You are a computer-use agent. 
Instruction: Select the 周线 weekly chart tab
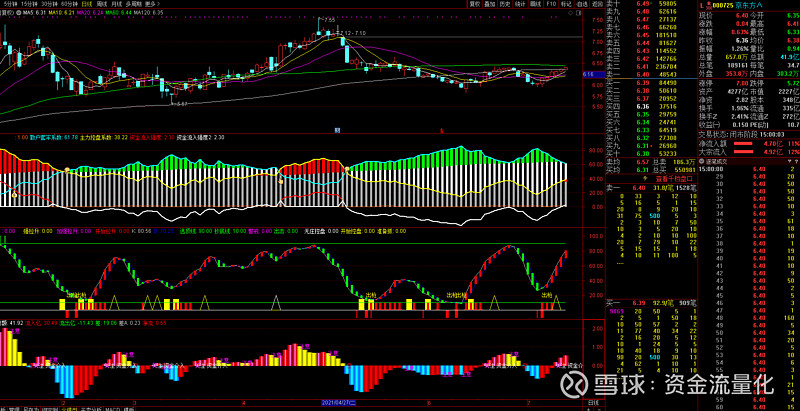[x=102, y=4]
